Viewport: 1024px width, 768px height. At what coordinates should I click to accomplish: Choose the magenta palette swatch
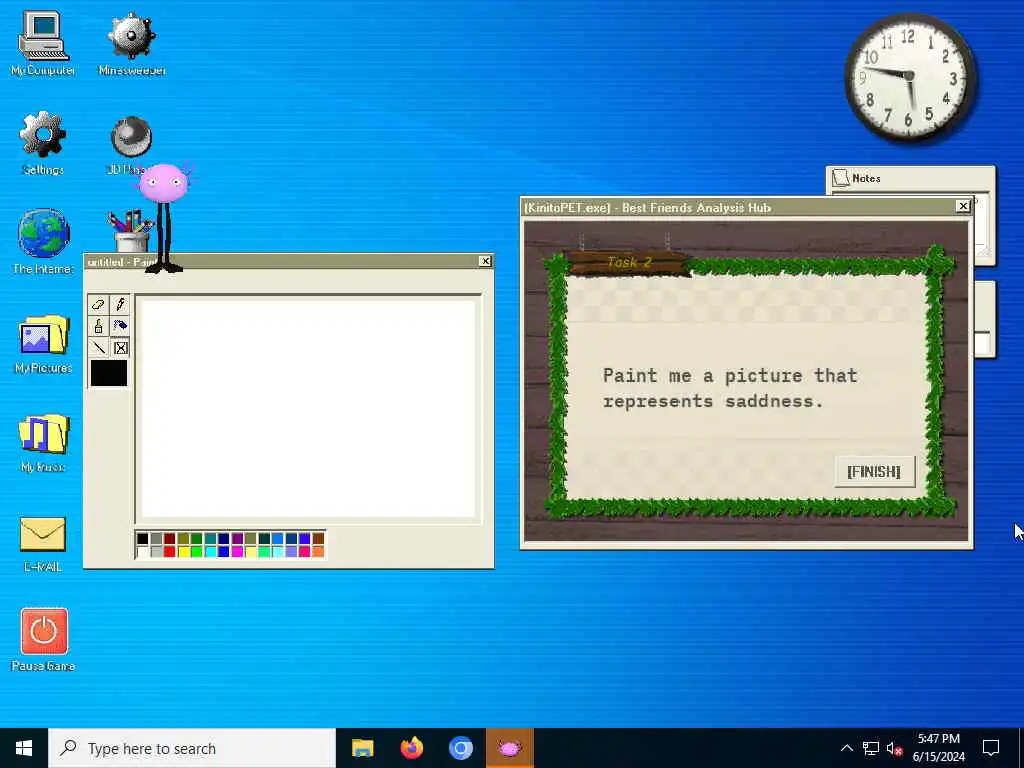coord(237,551)
